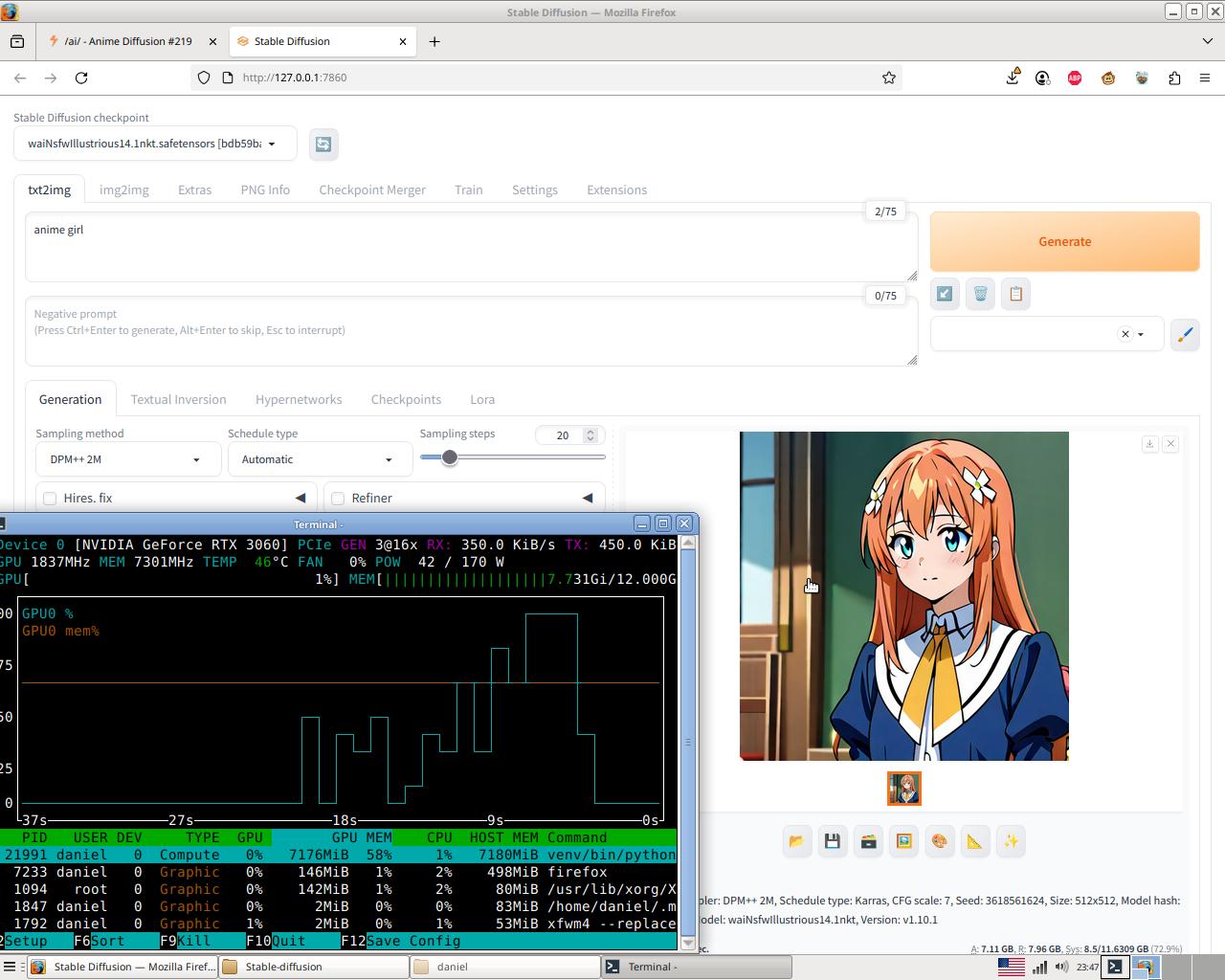Enable the Refiner checkbox

coord(338,498)
